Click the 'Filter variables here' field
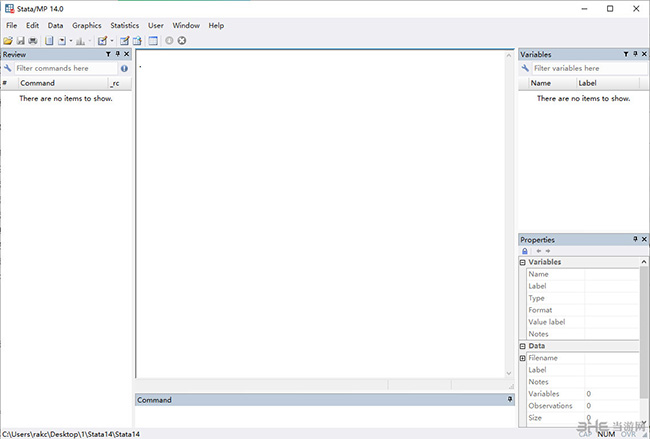The height and width of the screenshot is (439, 650). (x=589, y=68)
